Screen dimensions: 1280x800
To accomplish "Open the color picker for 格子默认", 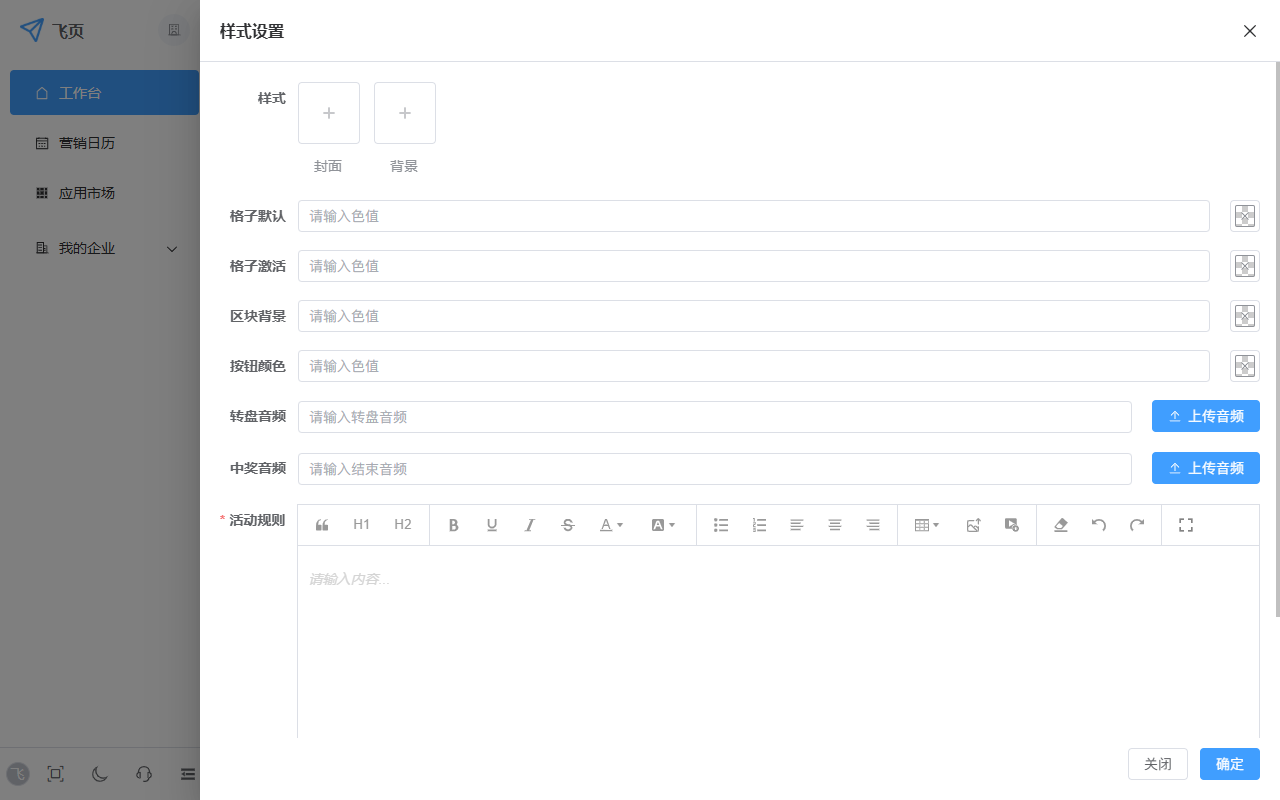I will (1244, 216).
